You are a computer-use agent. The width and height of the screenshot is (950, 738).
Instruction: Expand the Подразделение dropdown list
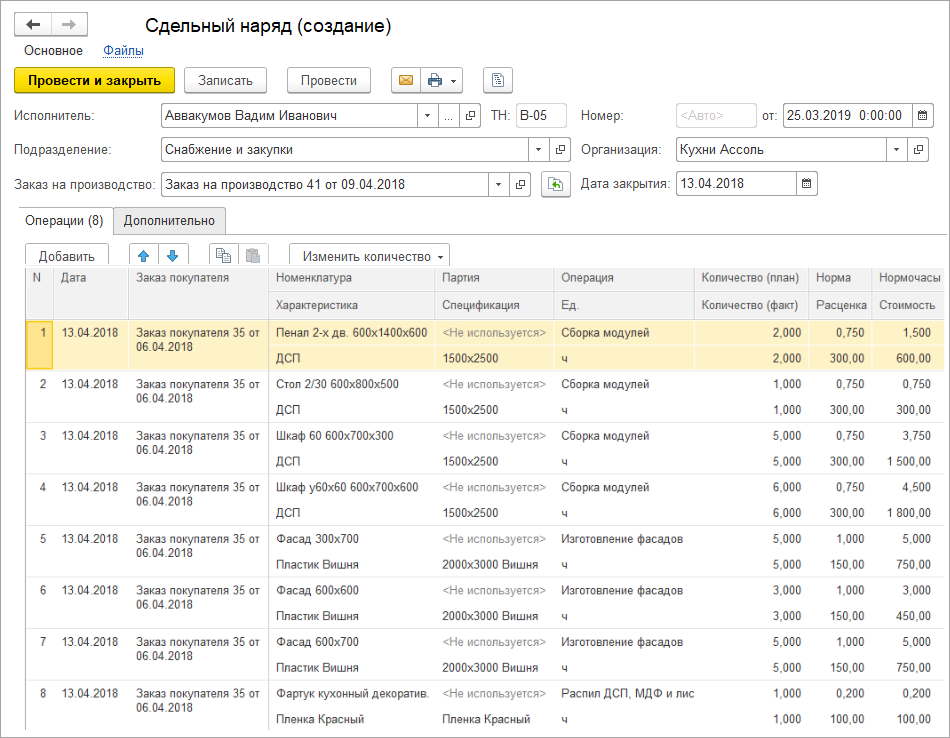click(x=540, y=150)
